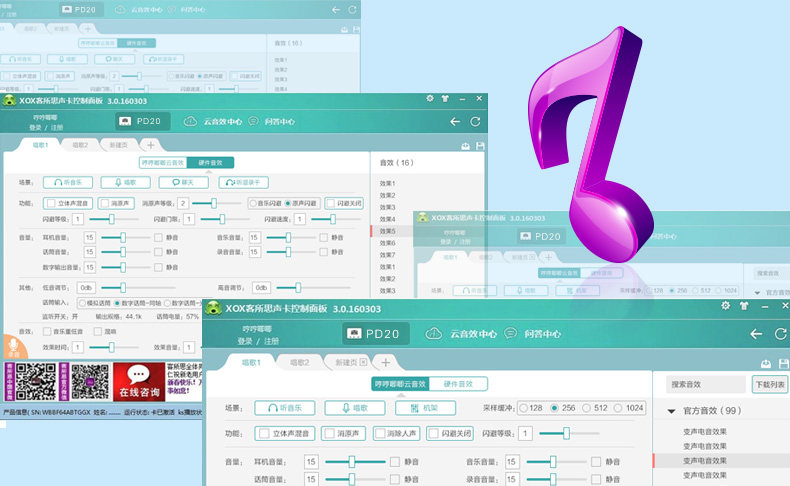Image resolution: width=790 pixels, height=486 pixels.
Task: Open settings gear in the frontmost window
Action: [726, 306]
